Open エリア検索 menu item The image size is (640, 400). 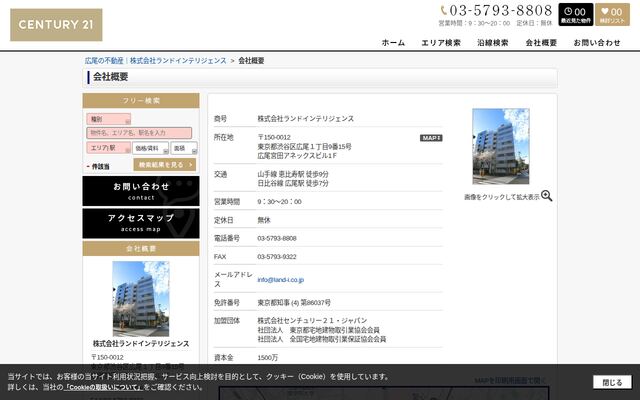pyautogui.click(x=441, y=42)
